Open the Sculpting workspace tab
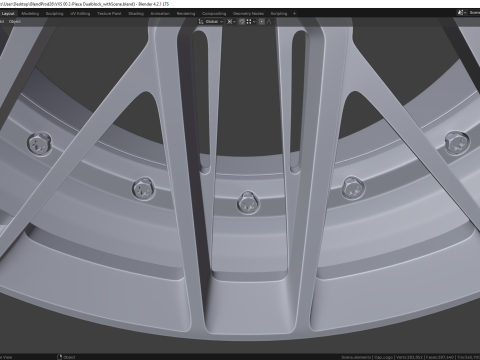 (54, 14)
